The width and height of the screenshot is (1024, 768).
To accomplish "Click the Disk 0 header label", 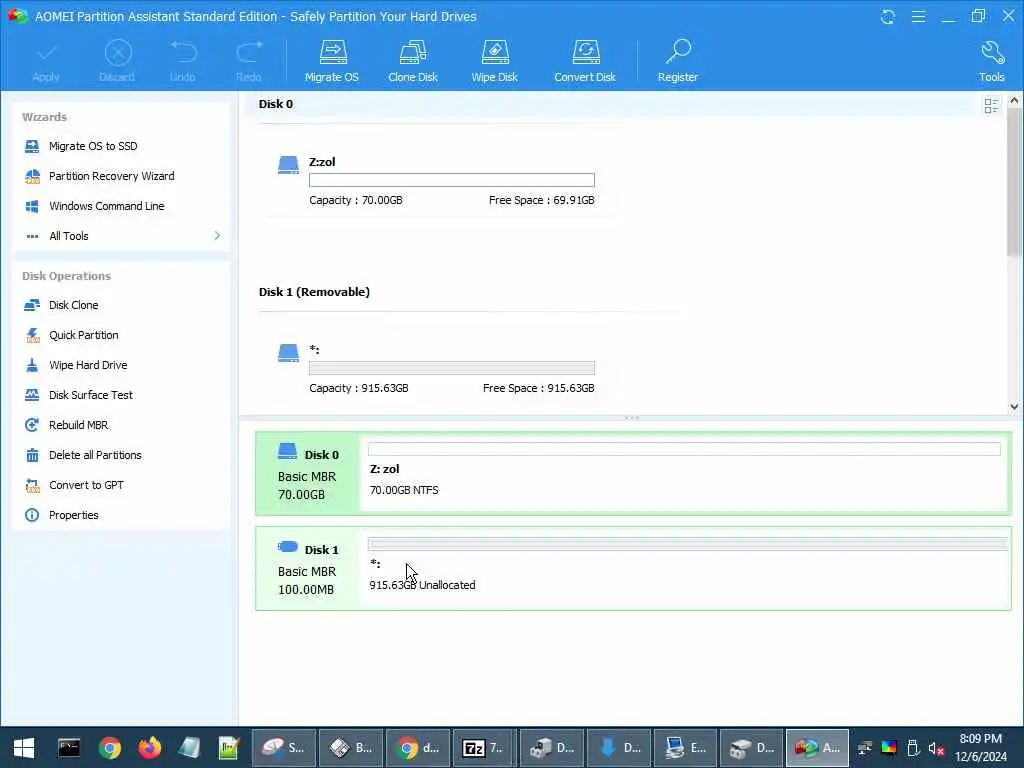I will [276, 104].
